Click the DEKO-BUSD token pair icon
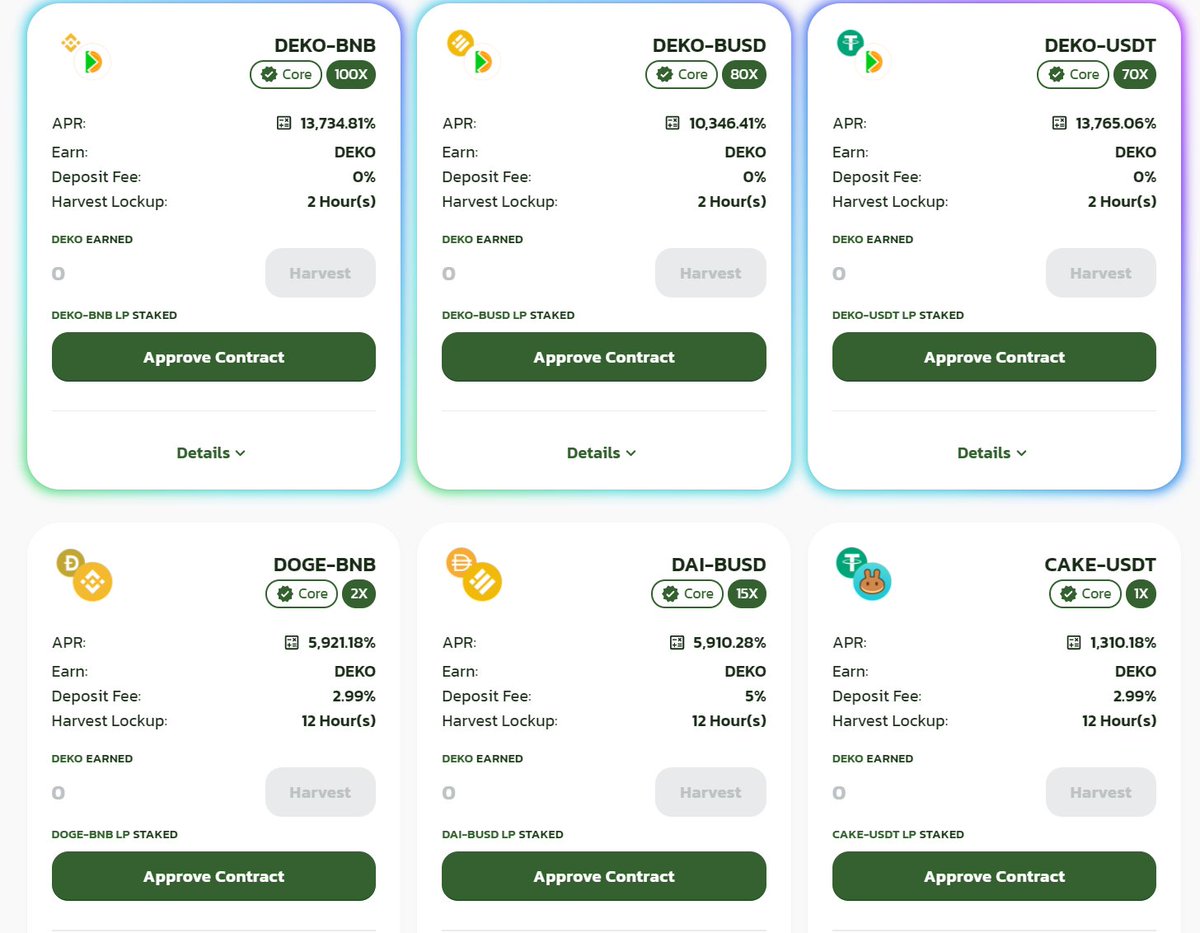 point(471,54)
